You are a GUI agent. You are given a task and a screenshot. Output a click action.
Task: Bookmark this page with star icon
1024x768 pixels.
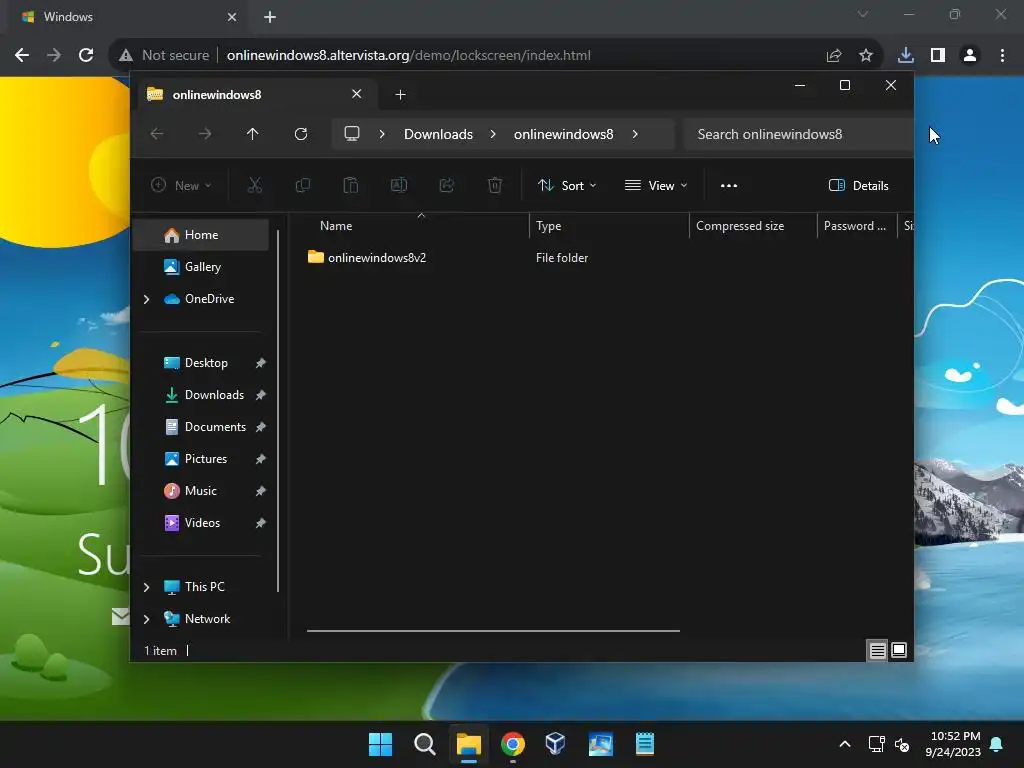(866, 56)
